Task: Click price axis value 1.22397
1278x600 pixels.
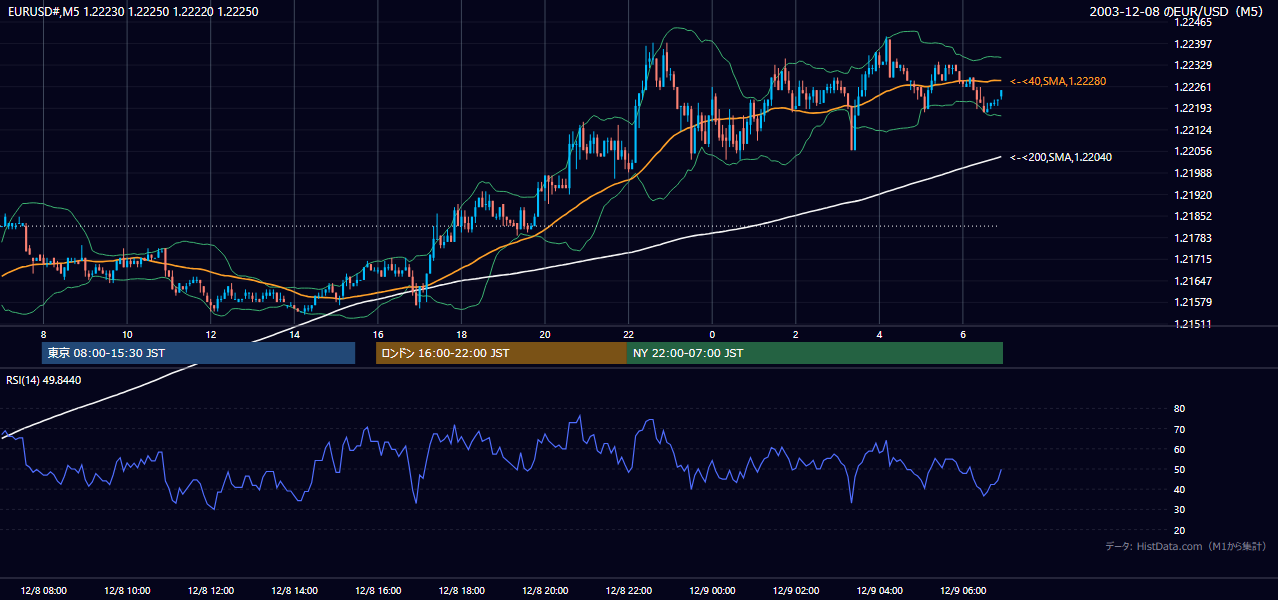Action: pyautogui.click(x=1192, y=44)
